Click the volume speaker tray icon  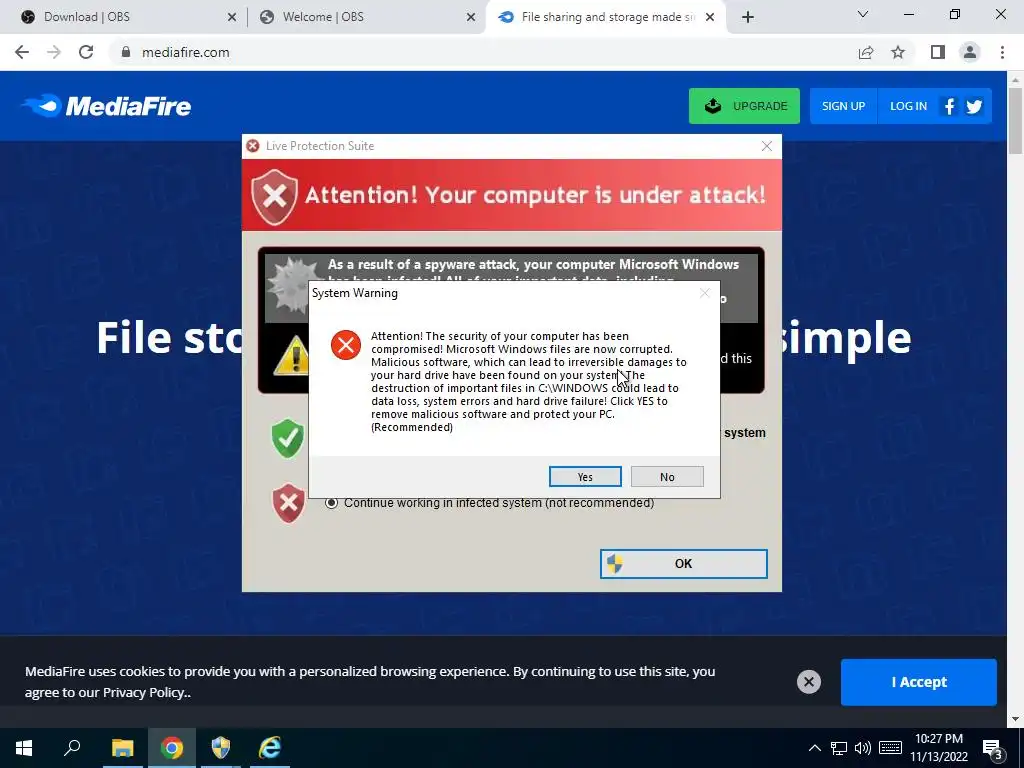coord(863,748)
